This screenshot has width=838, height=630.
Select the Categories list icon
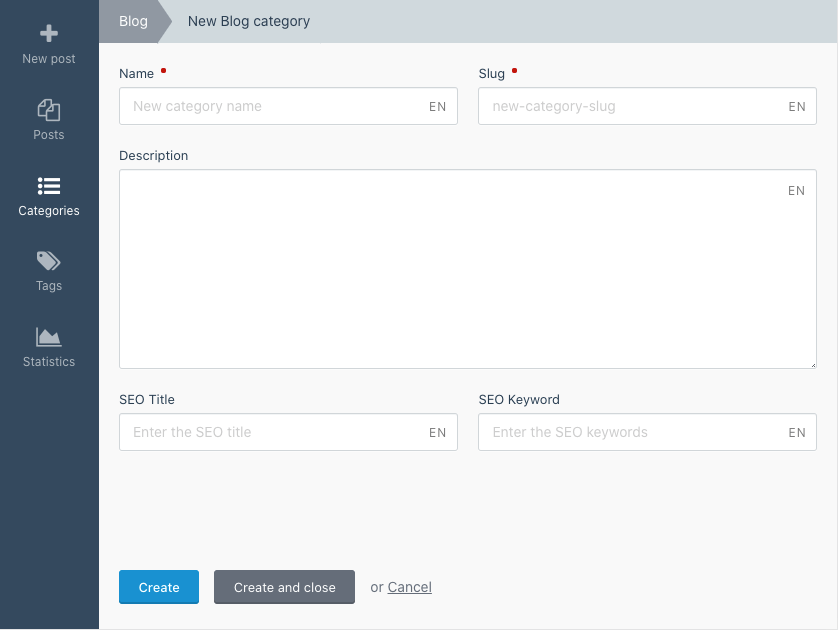pyautogui.click(x=49, y=186)
